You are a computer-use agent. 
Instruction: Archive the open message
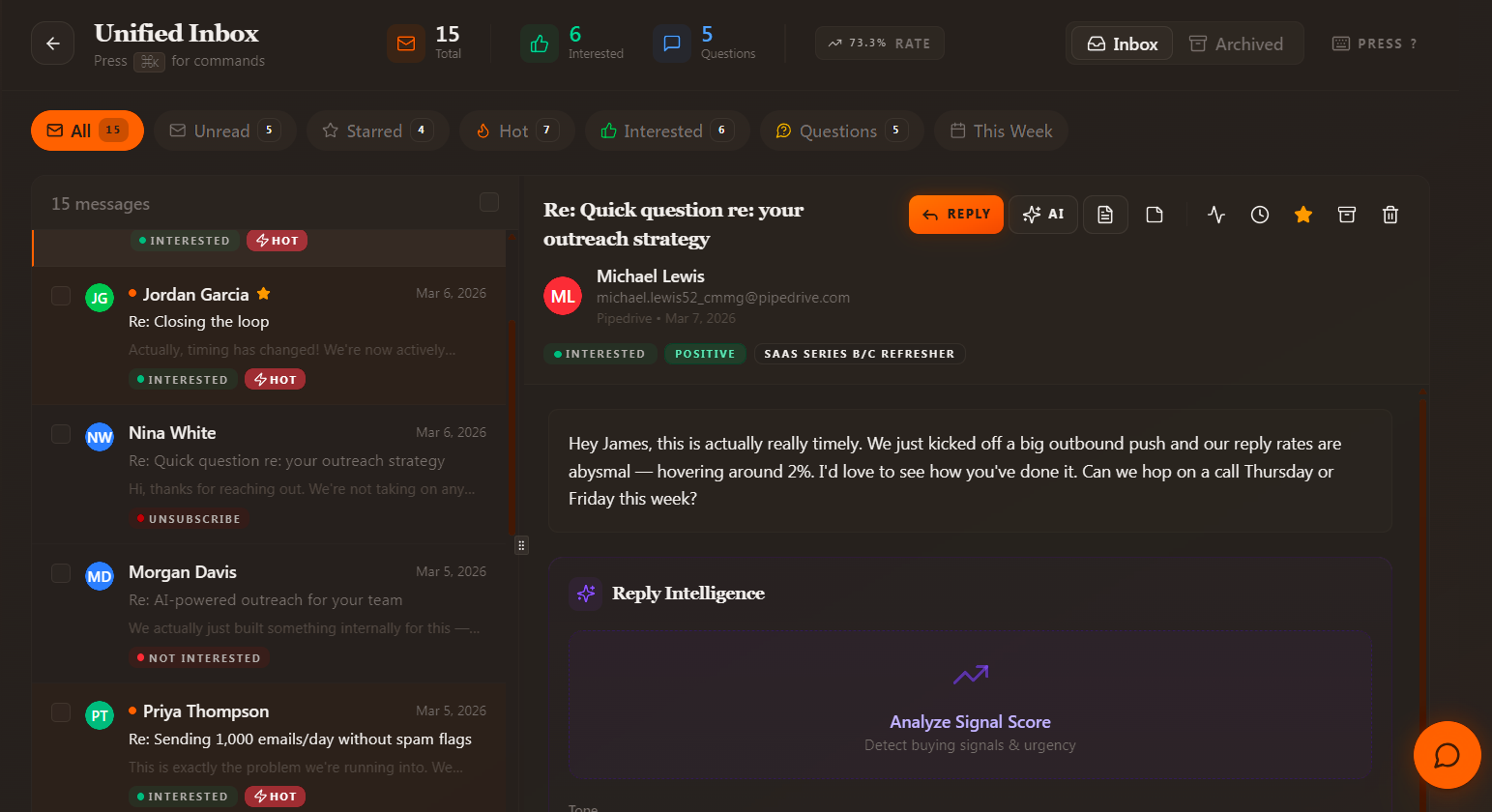pyautogui.click(x=1347, y=215)
